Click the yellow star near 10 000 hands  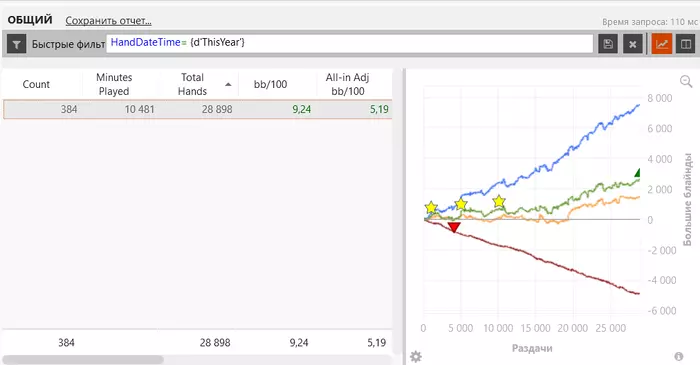coord(499,202)
